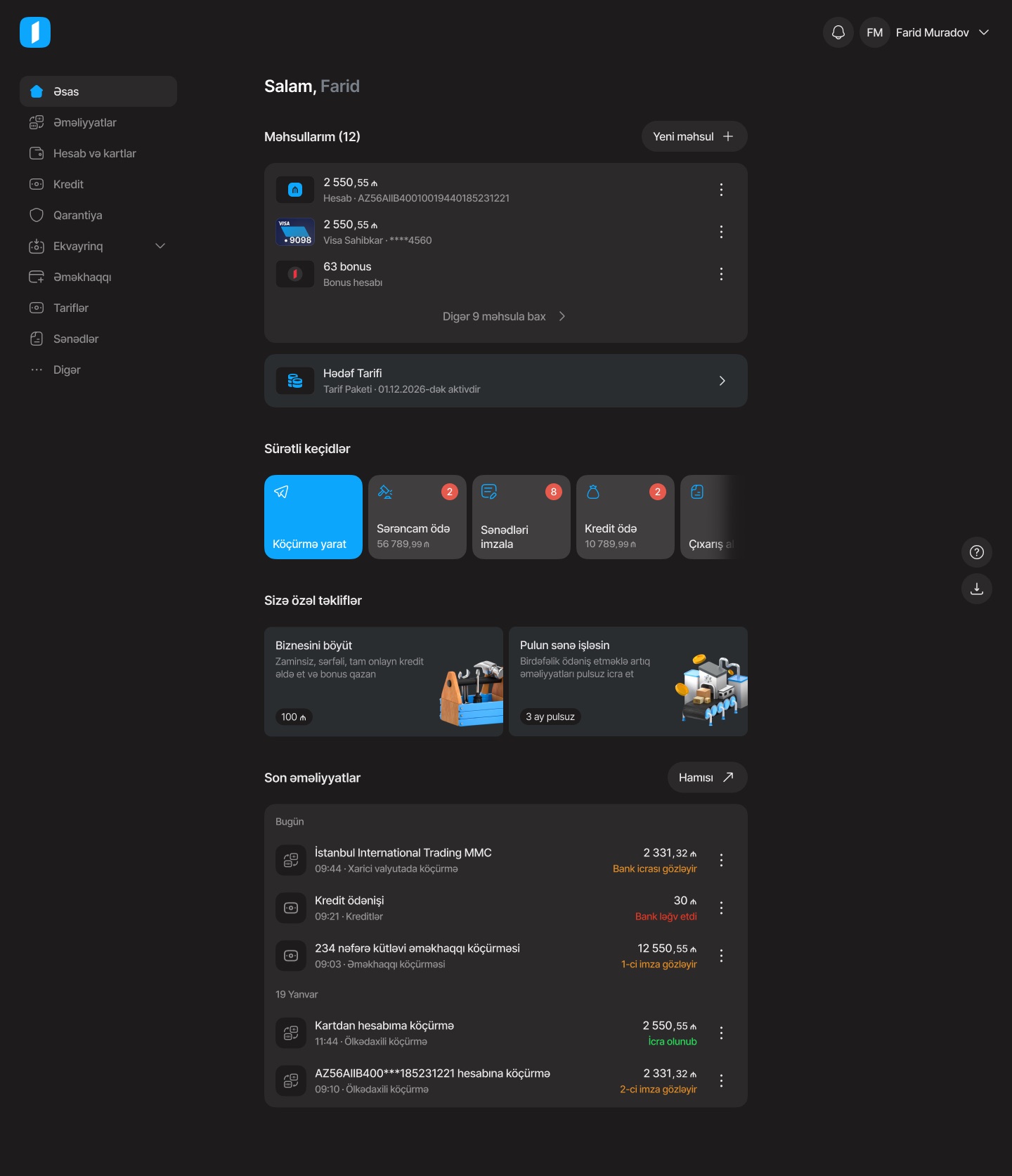Open the notifications bell

838,32
